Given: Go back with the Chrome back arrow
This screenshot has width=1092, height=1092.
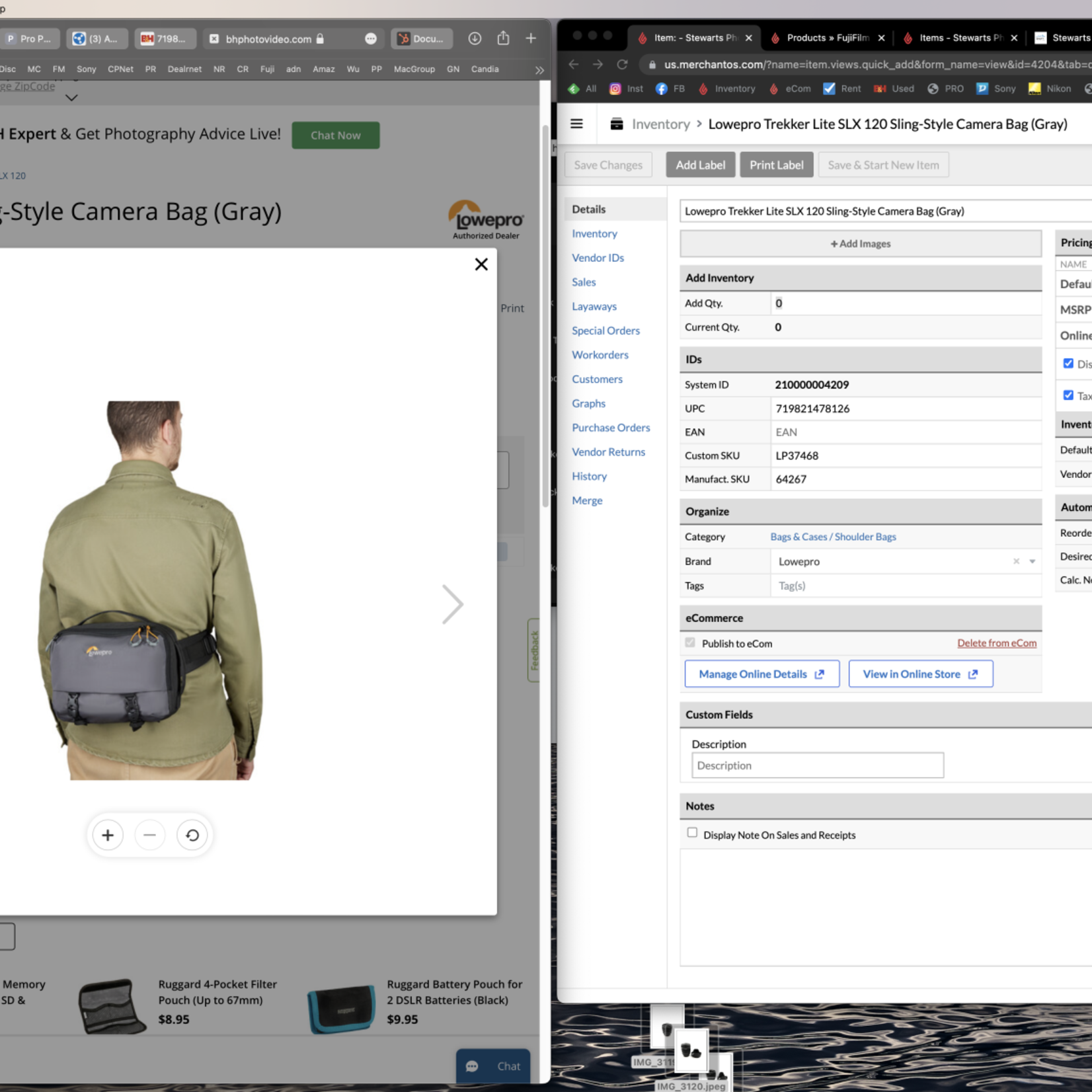Looking at the screenshot, I should 574,64.
